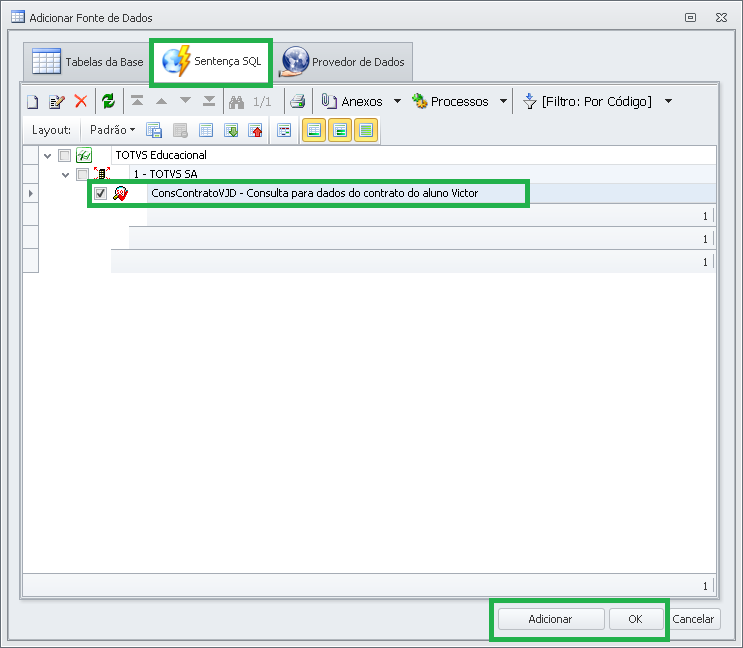
Task: Click the previous record up arrow
Action: [x=162, y=101]
